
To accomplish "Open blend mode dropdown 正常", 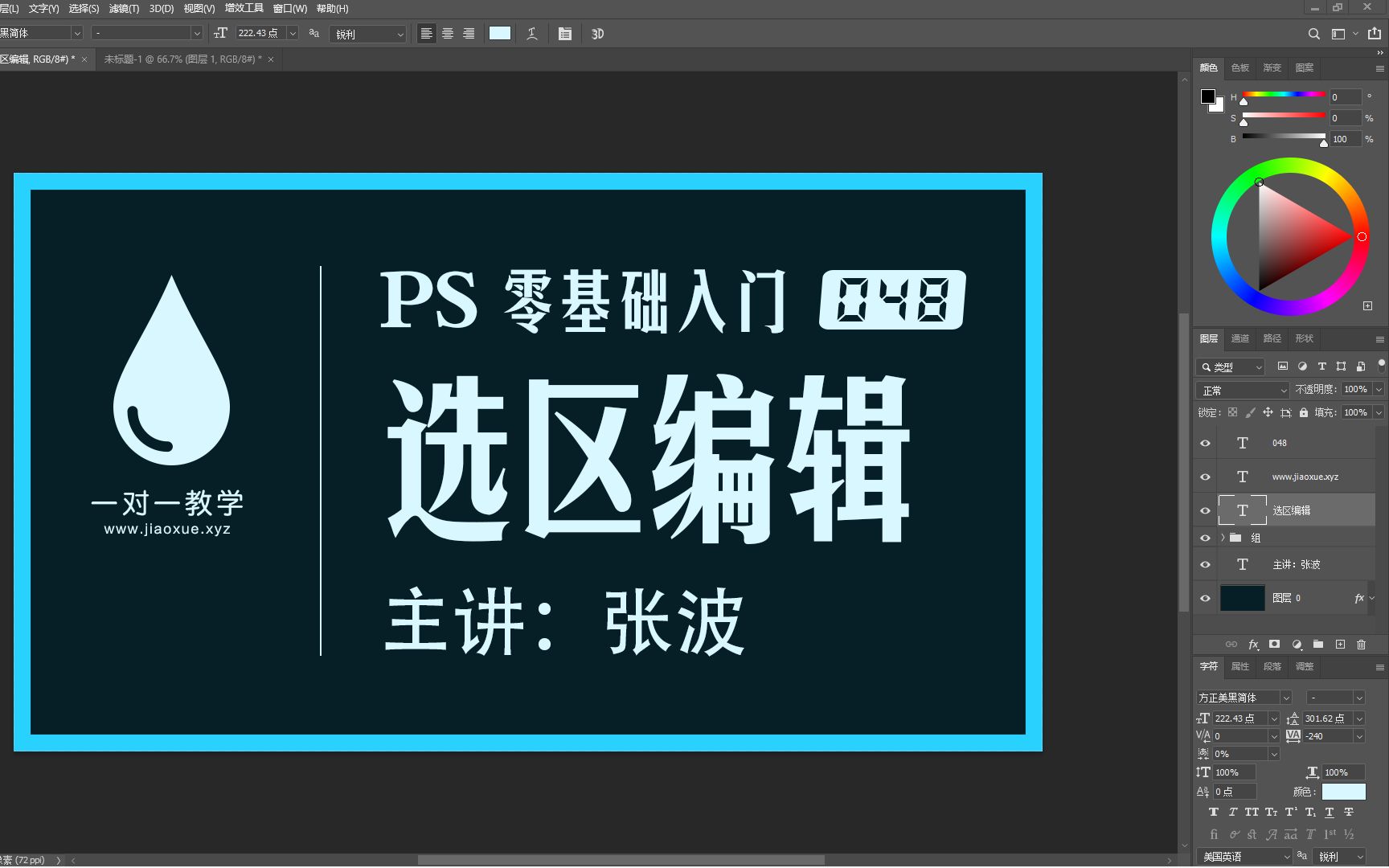I will click(1243, 390).
